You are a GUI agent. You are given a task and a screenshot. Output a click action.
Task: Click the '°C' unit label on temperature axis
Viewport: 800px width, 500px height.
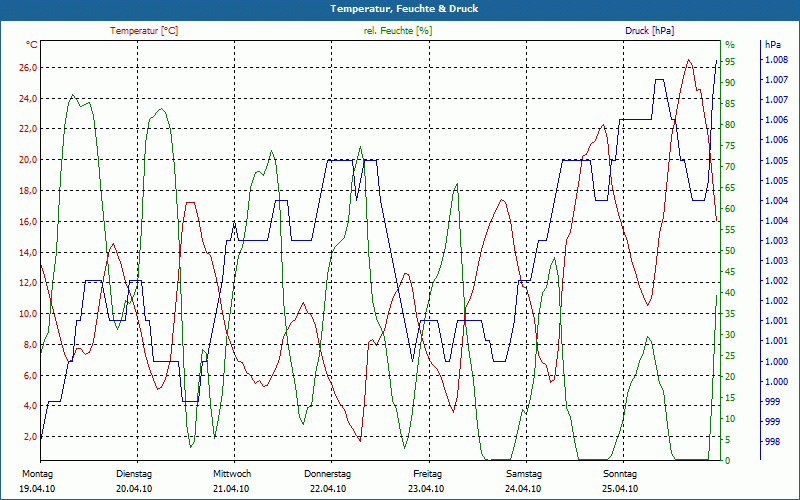tap(32, 45)
